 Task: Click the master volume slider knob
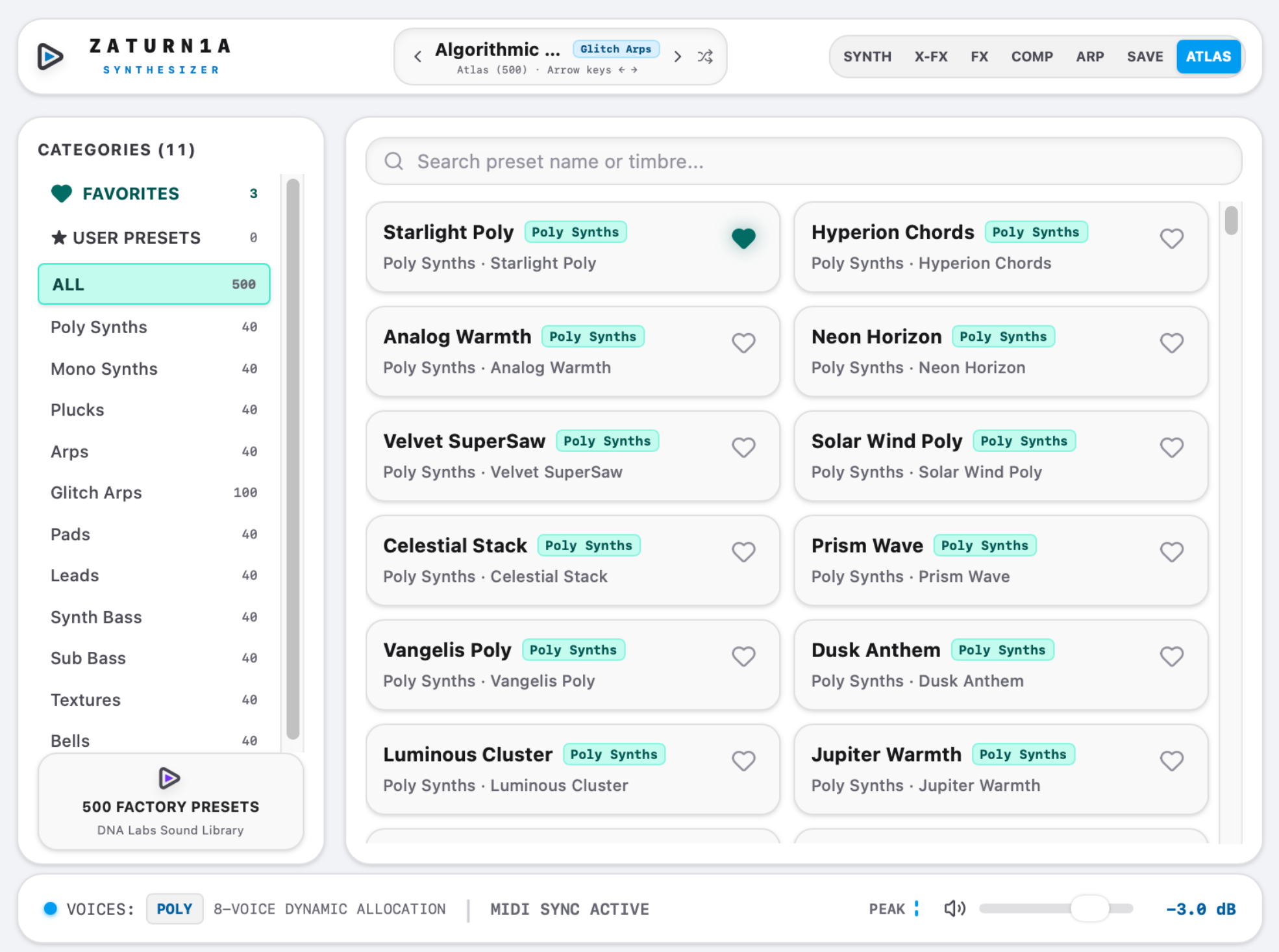1090,908
